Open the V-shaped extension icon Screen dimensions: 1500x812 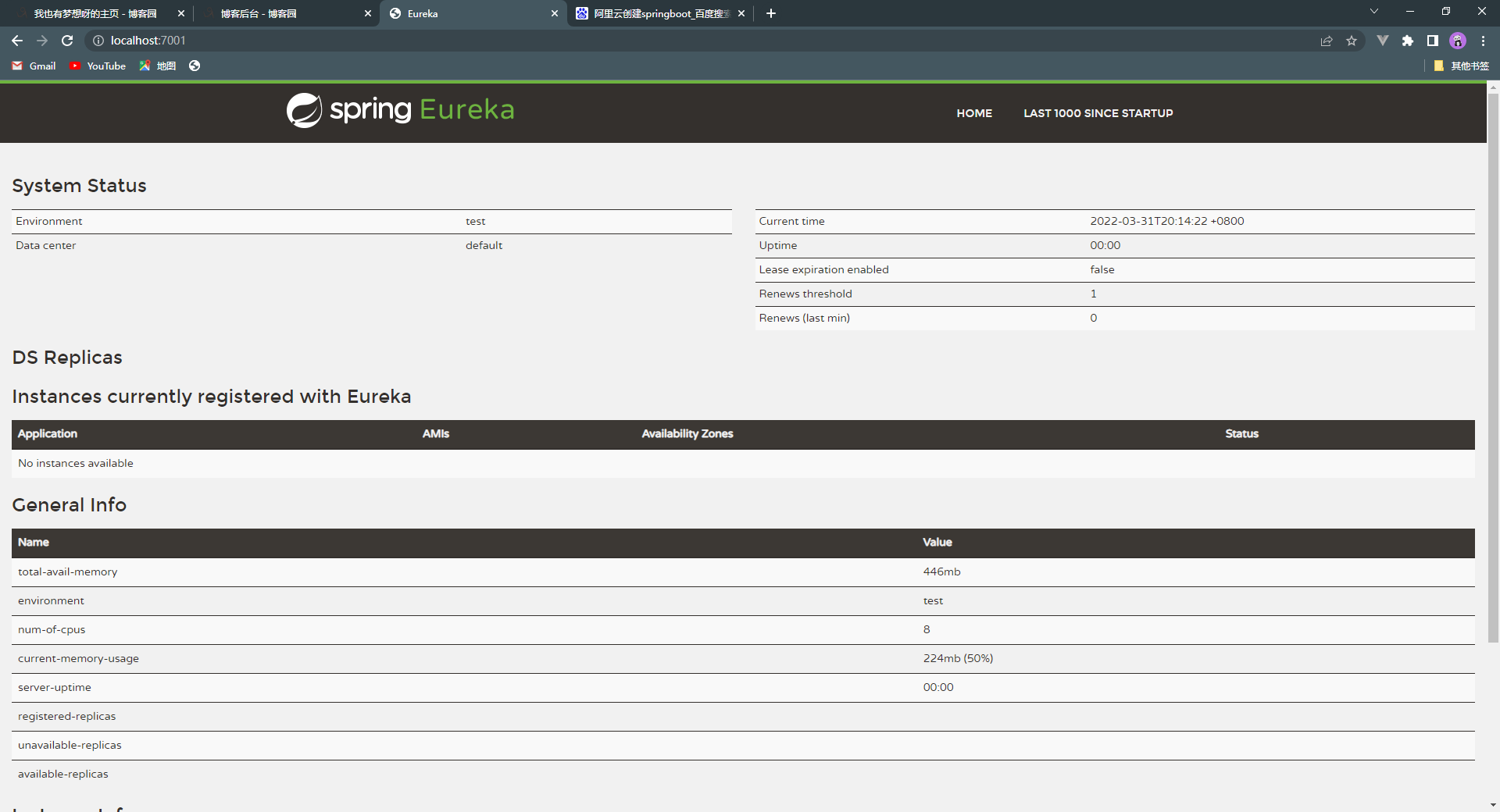click(x=1382, y=41)
